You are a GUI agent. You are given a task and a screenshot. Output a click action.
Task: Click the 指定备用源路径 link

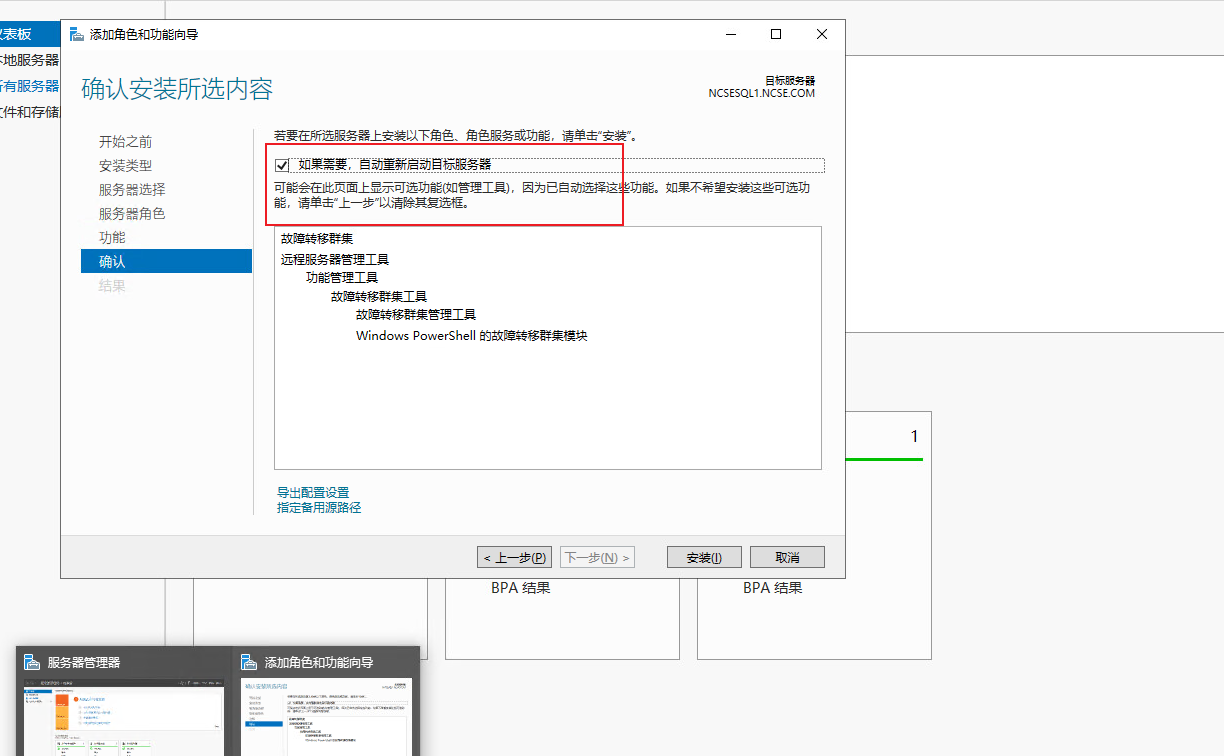(319, 508)
